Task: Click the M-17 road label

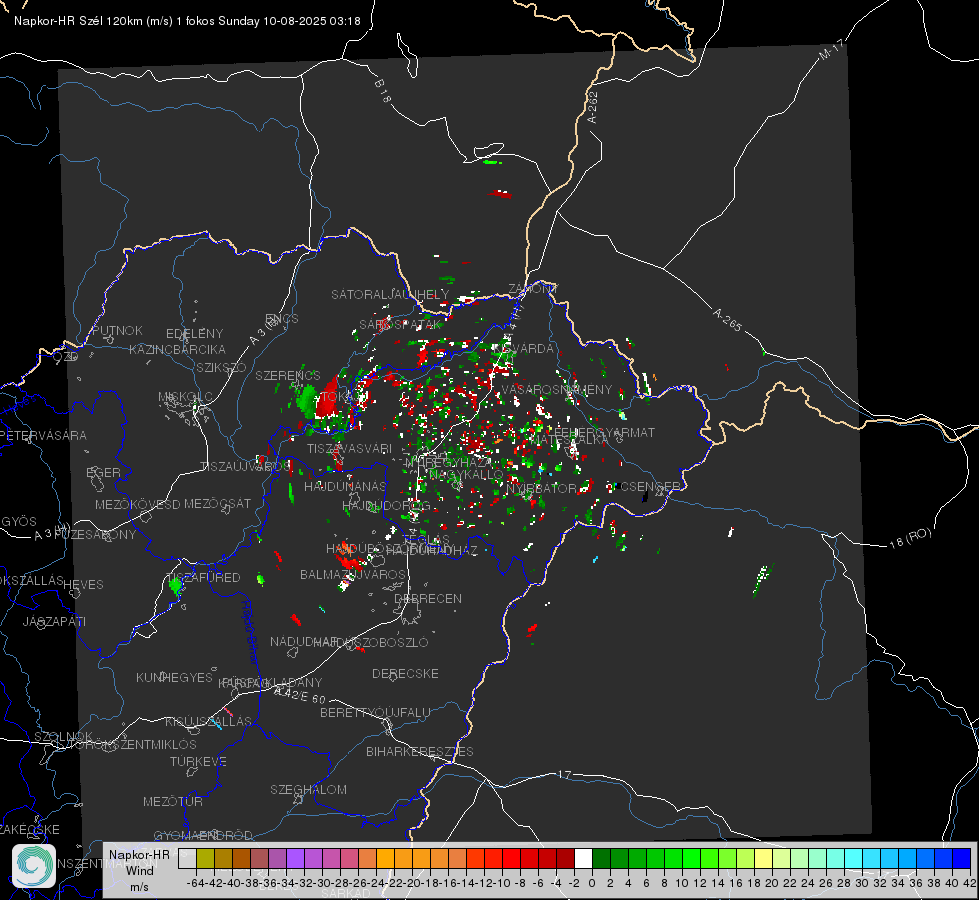Action: click(x=831, y=50)
